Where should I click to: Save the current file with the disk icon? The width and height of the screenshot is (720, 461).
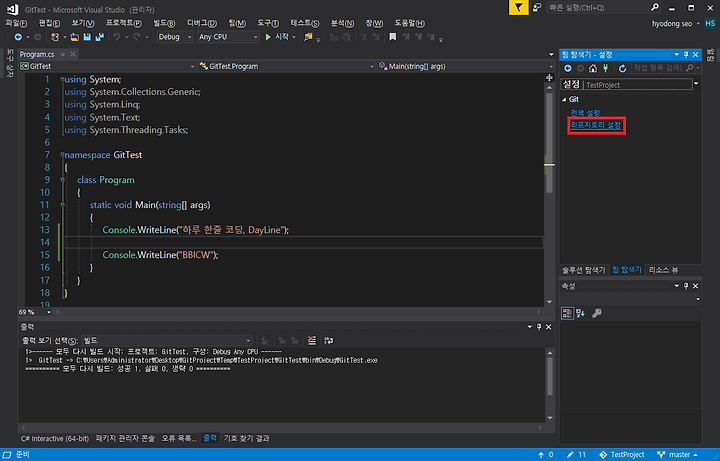[87, 37]
